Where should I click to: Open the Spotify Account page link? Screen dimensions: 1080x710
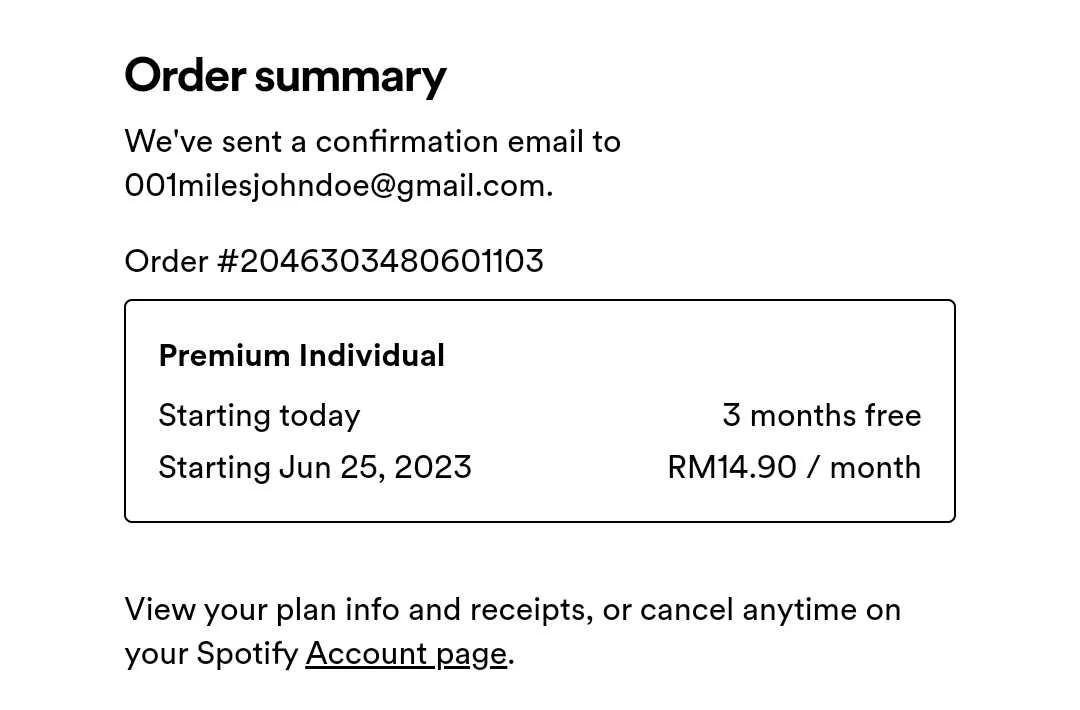(x=406, y=654)
